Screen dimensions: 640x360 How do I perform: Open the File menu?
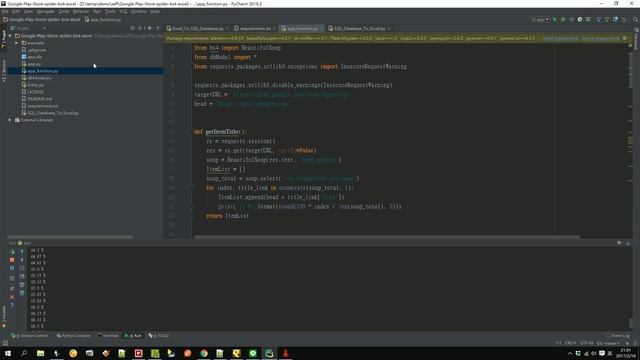coord(5,11)
